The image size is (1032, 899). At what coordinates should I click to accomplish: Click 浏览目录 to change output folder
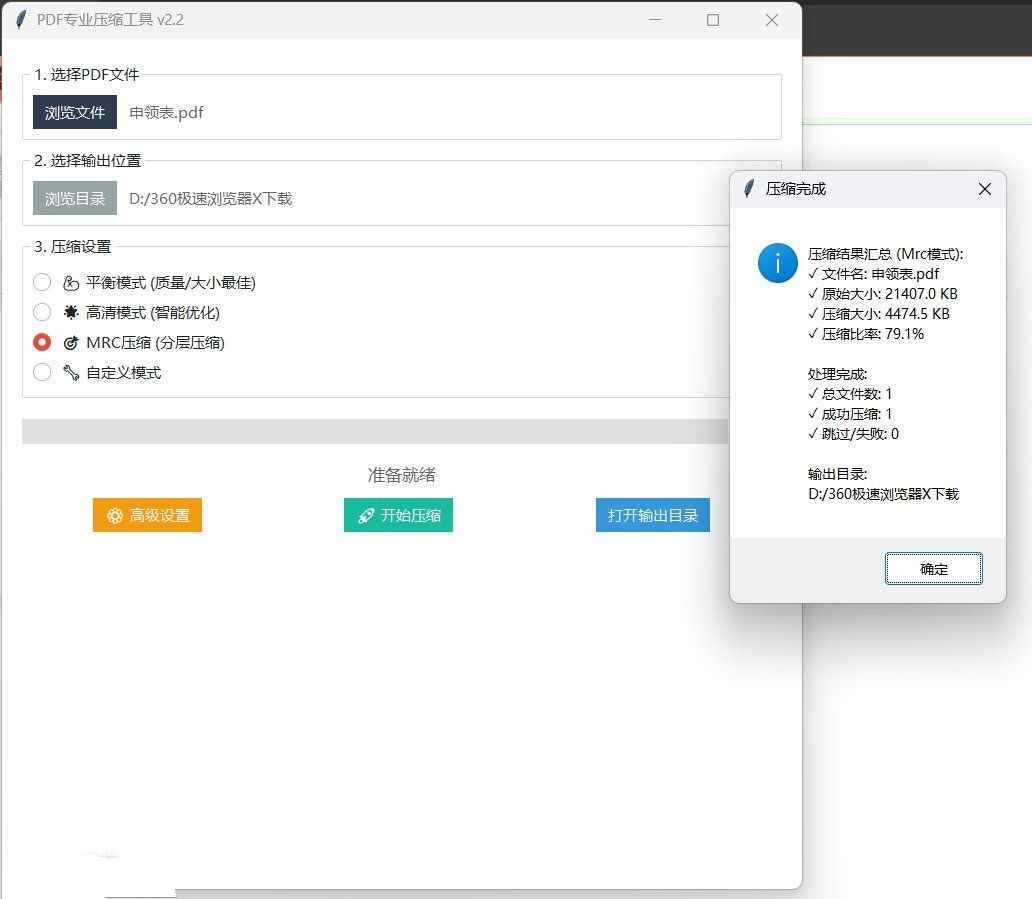coord(74,198)
